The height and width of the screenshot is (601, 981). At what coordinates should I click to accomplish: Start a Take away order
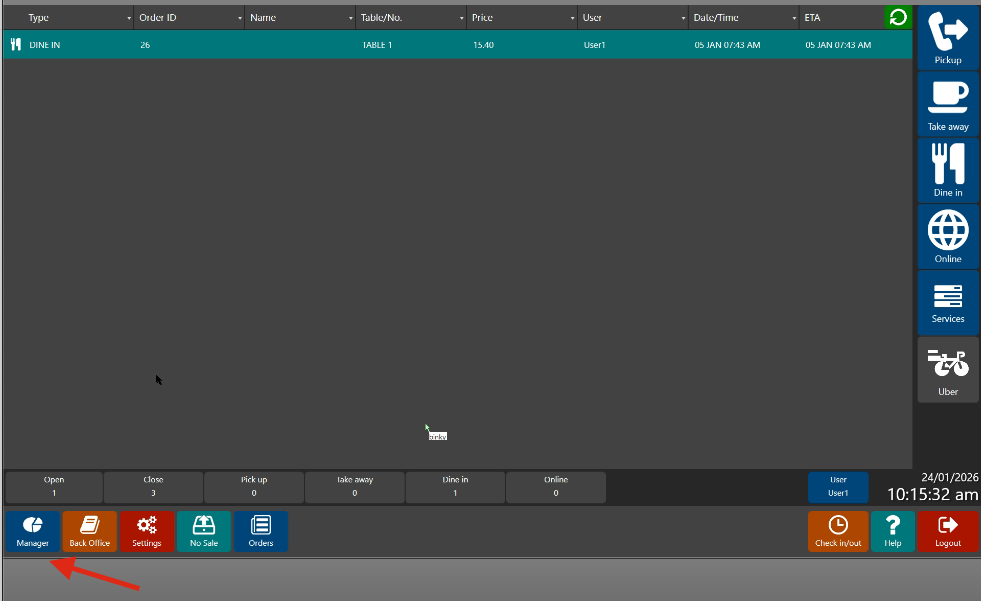coord(948,104)
